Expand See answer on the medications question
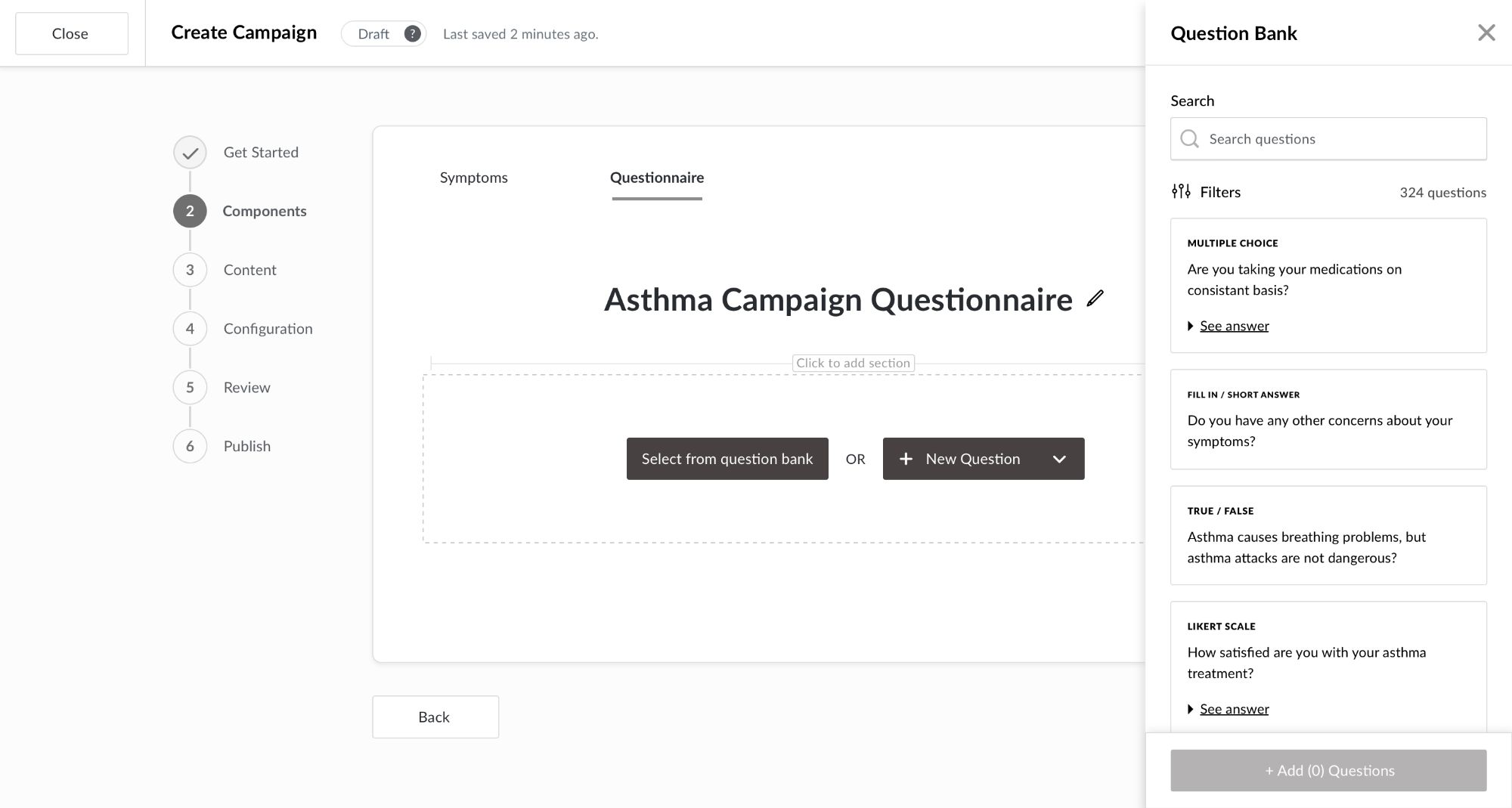This screenshot has height=808, width=1512. click(x=1233, y=325)
